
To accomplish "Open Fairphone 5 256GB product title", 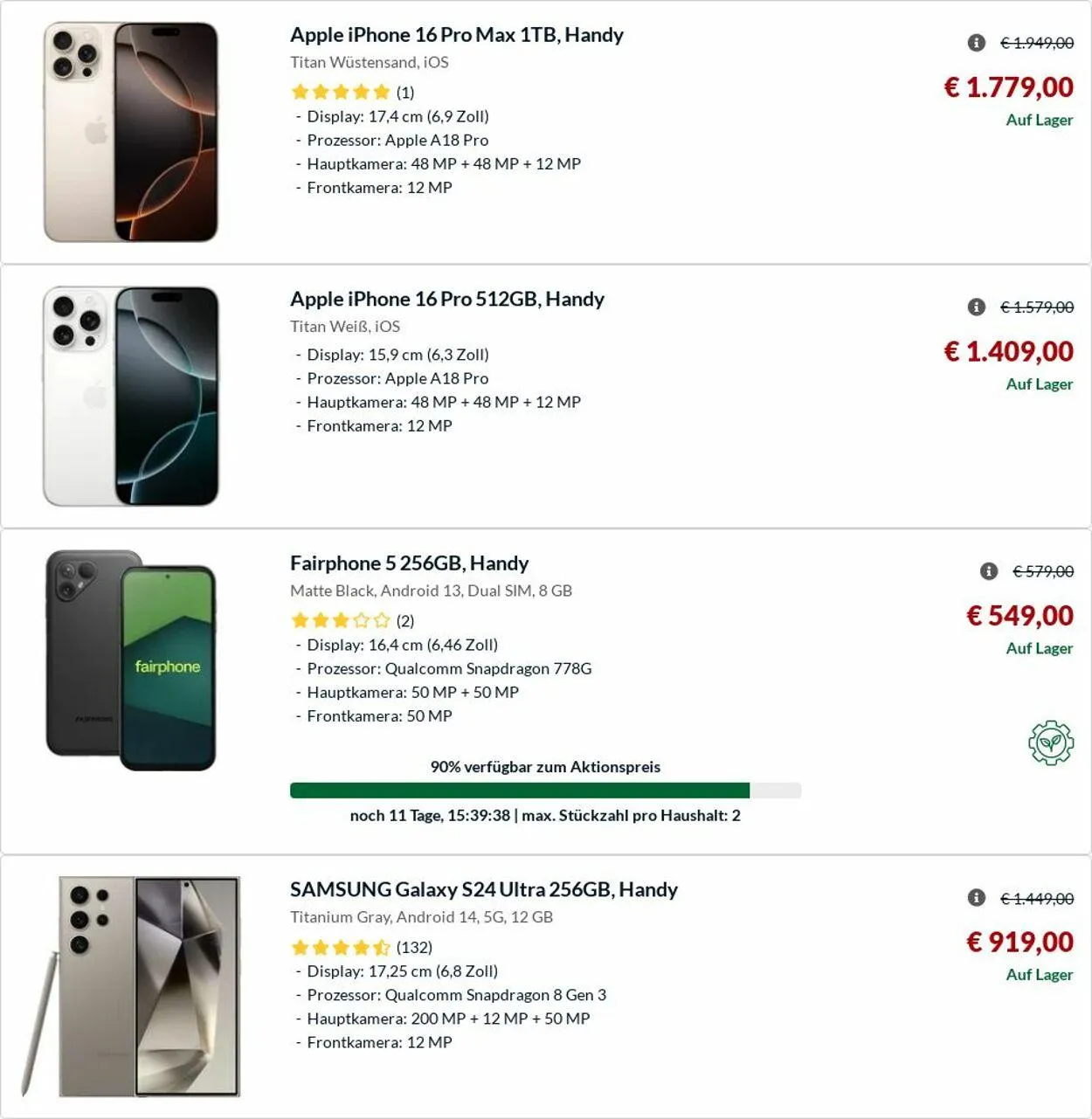I will click(x=409, y=563).
